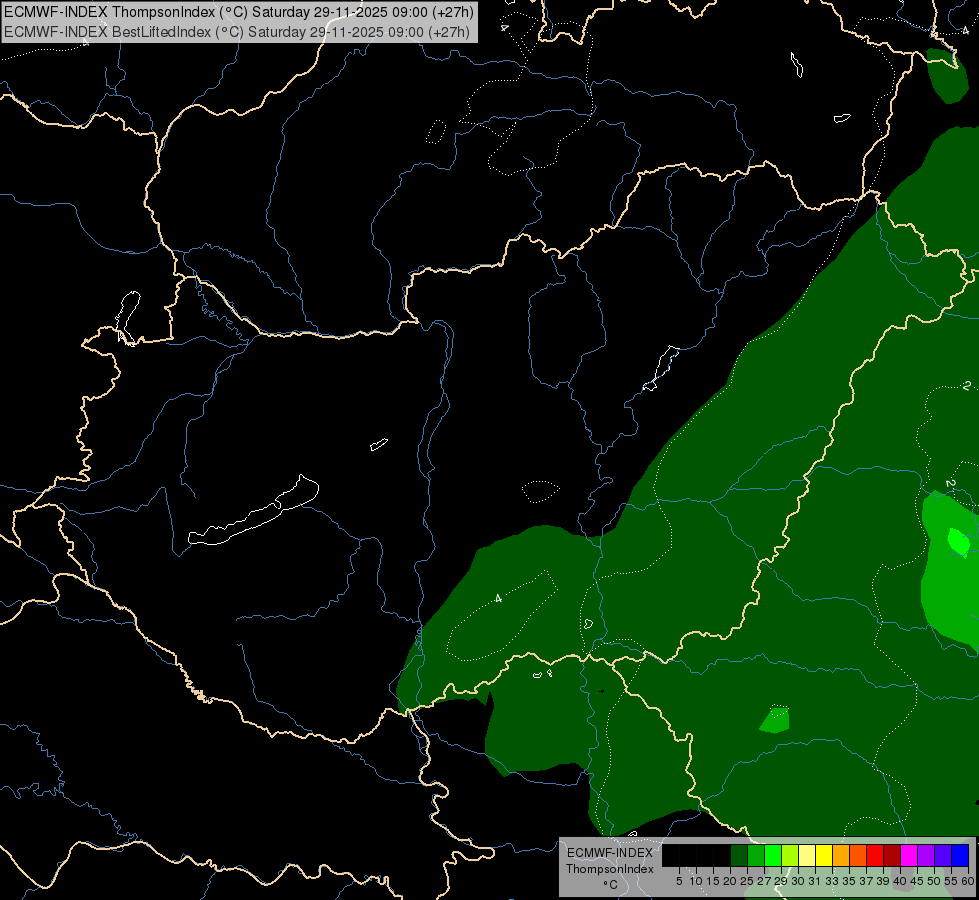The height and width of the screenshot is (900, 979).
Task: Click legend tick label 60
Action: coord(968,881)
